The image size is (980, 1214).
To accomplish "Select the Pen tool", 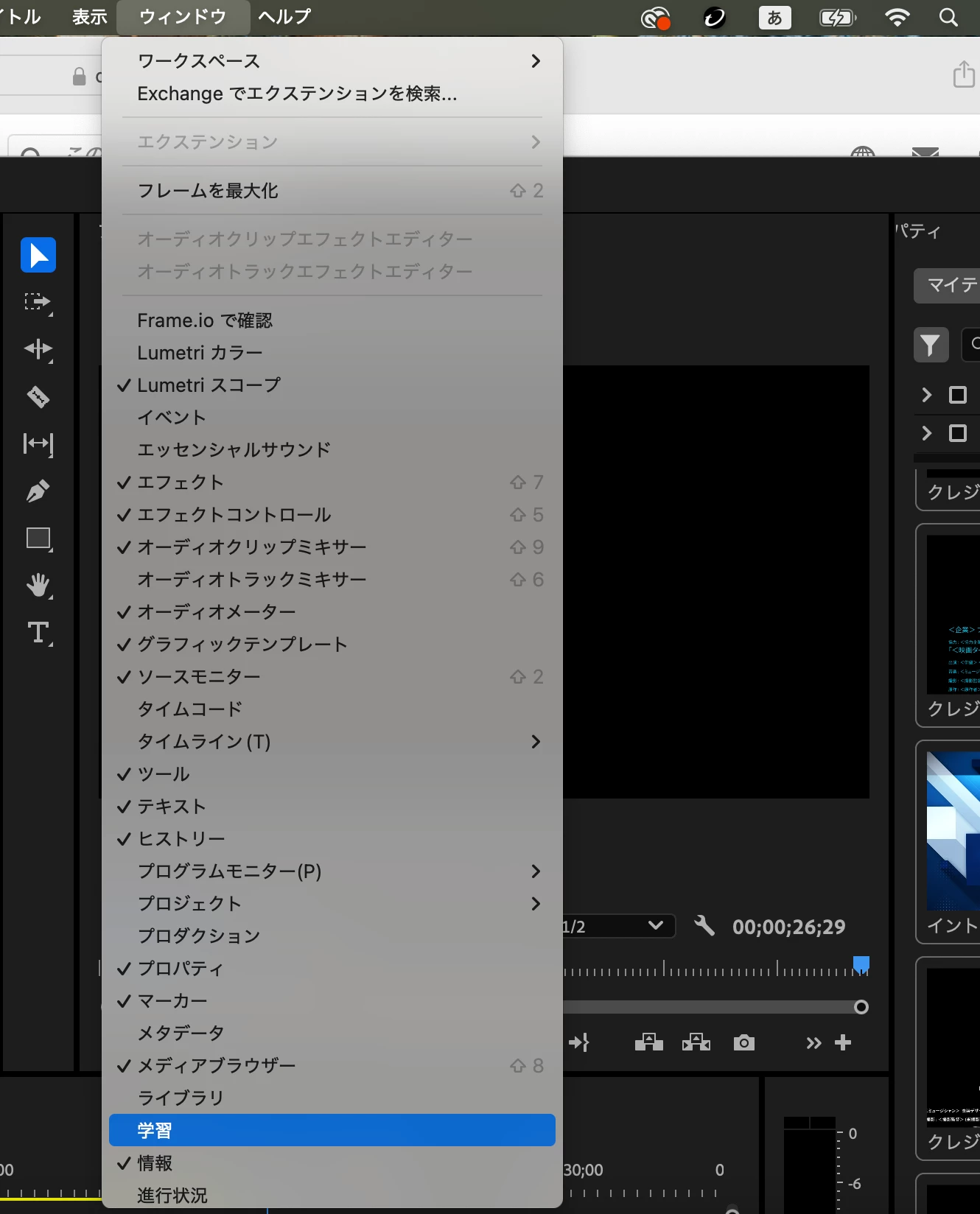I will [x=38, y=491].
